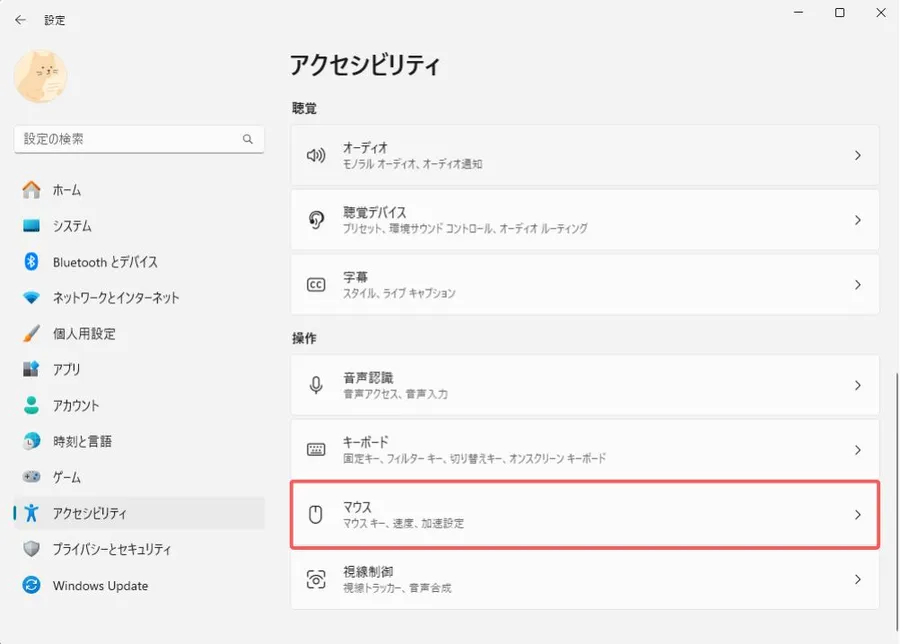The height and width of the screenshot is (644, 900).
Task: Expand the オーディオ chevron arrow
Action: 858,155
